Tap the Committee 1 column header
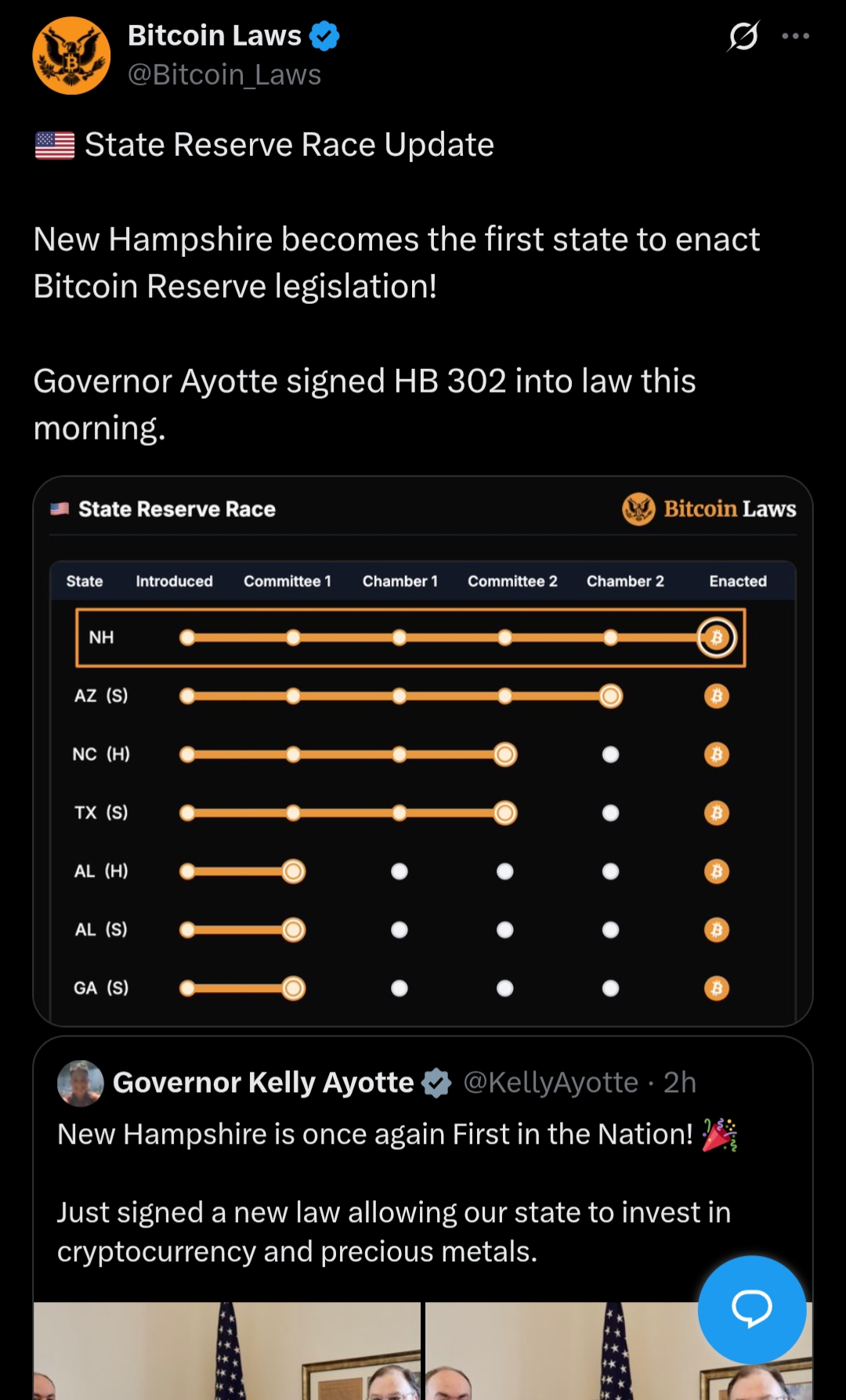The image size is (846, 1400). 287,581
